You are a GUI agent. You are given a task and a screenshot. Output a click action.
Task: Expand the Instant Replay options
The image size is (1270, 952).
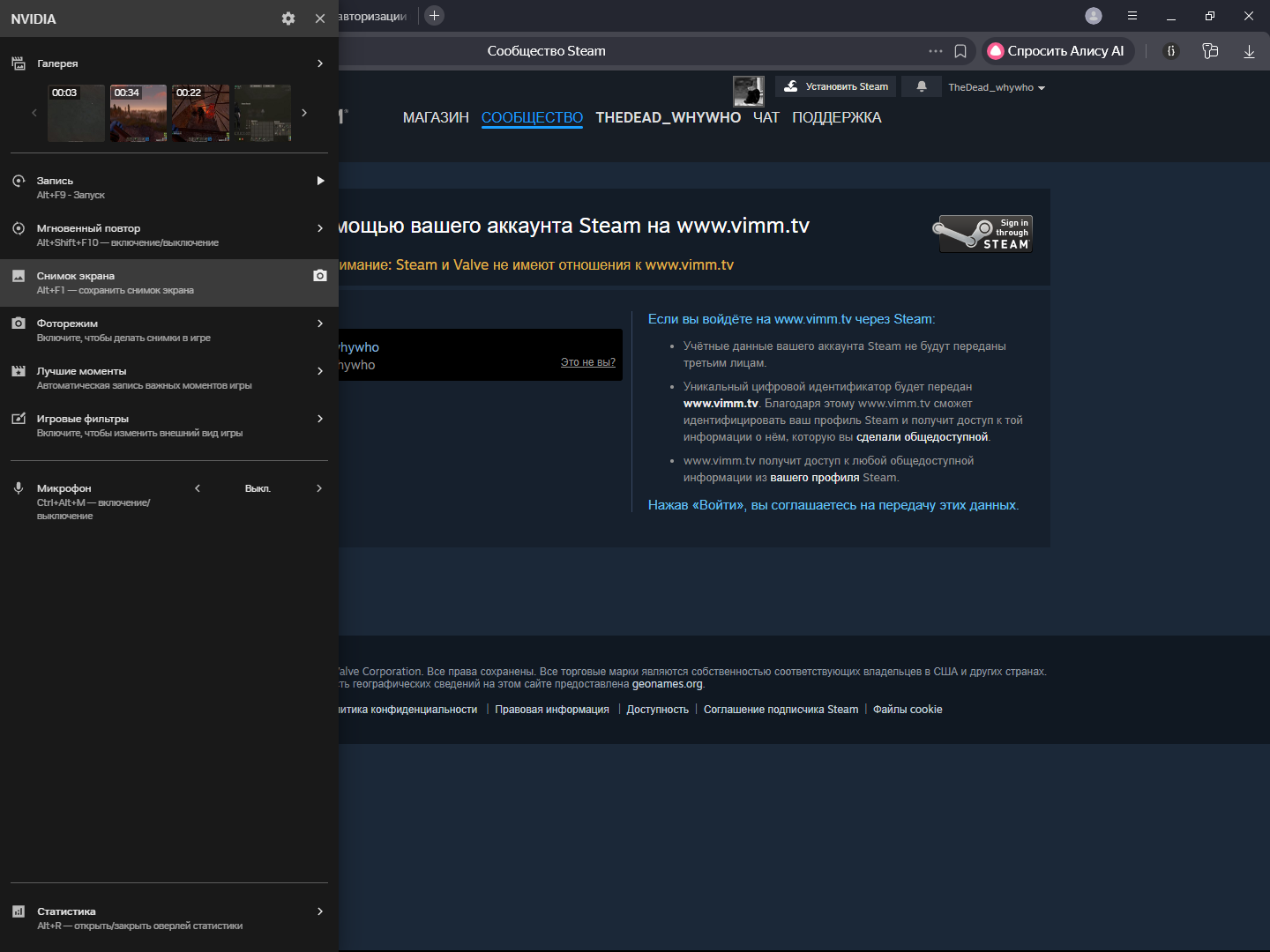320,228
